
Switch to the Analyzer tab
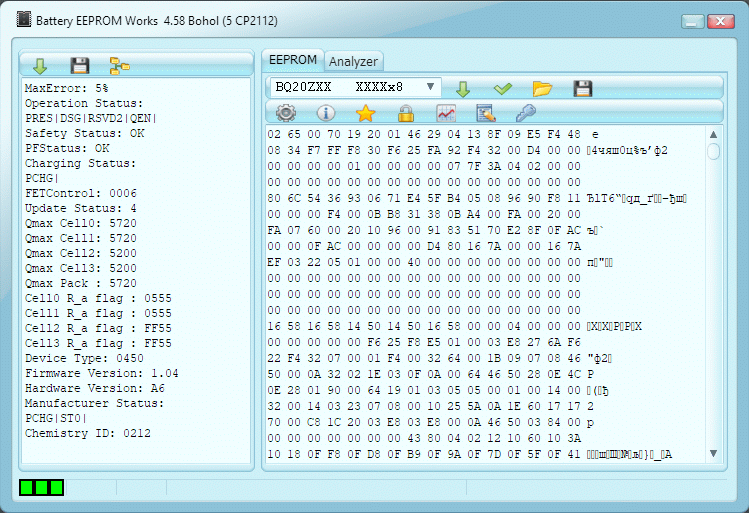353,62
